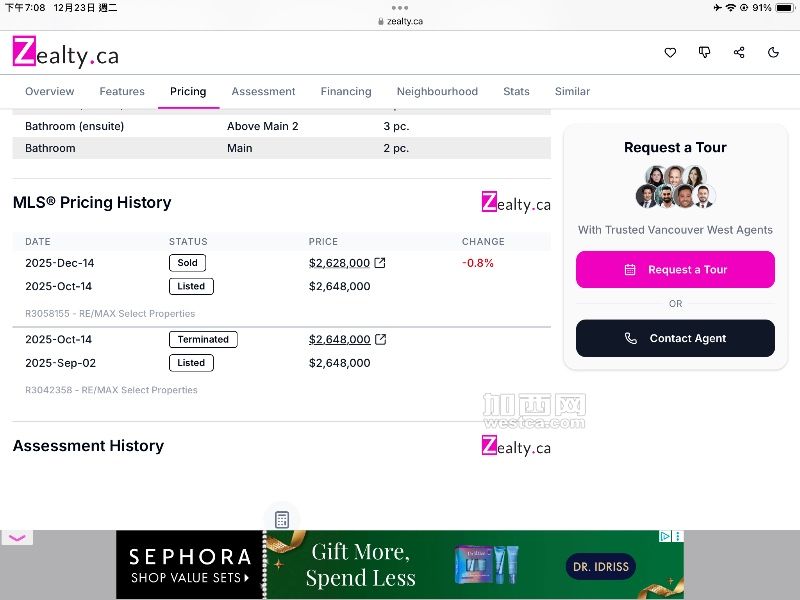Collapse the ad banner with pink chevron
The width and height of the screenshot is (800, 600).
pyautogui.click(x=17, y=538)
